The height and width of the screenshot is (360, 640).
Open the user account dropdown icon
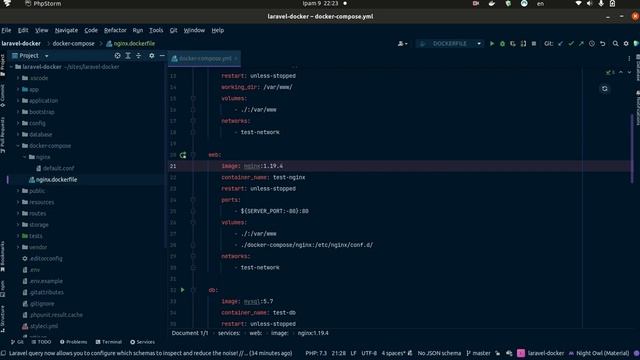[402, 44]
